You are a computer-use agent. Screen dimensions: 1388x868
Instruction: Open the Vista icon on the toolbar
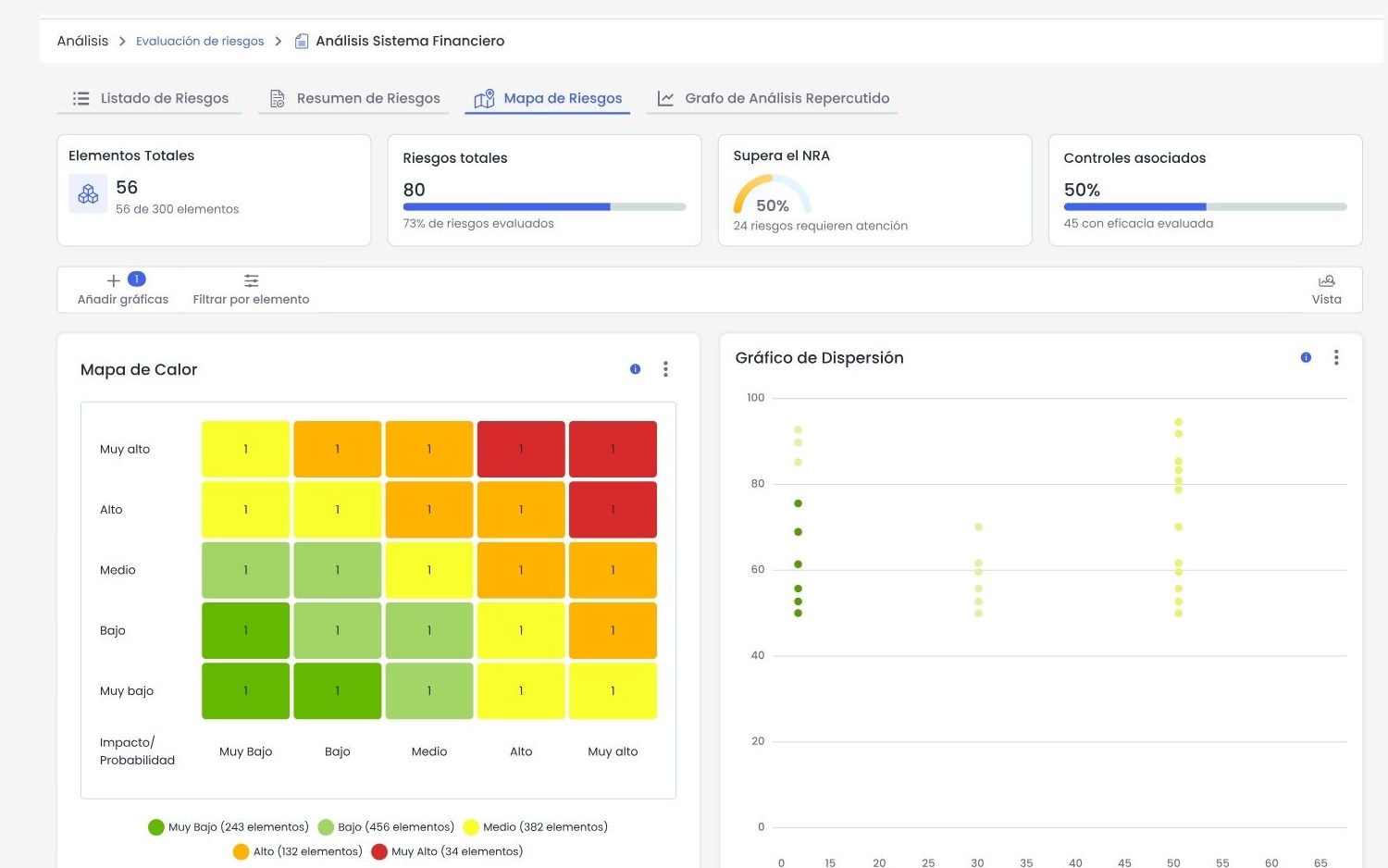pyautogui.click(x=1326, y=280)
